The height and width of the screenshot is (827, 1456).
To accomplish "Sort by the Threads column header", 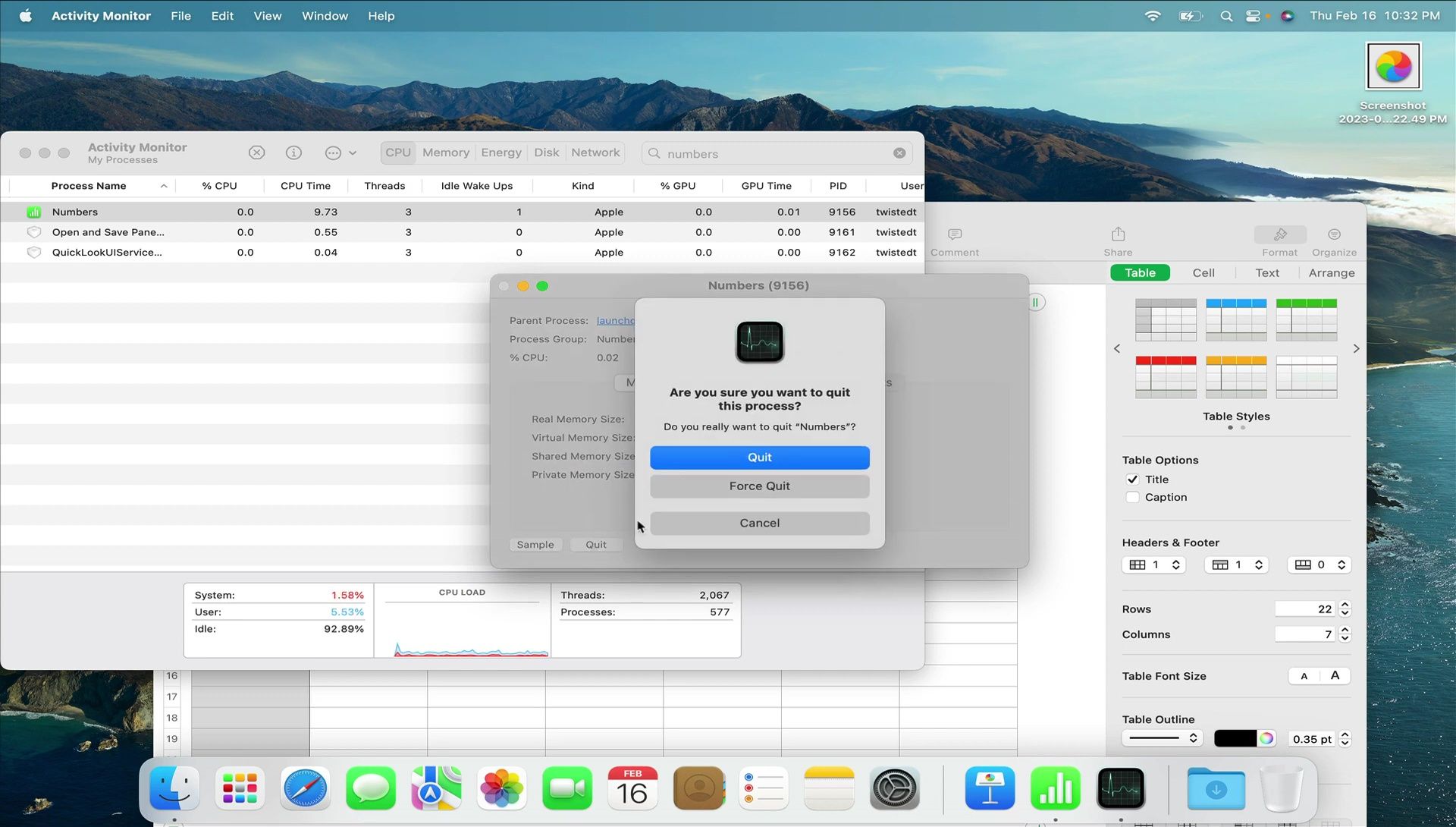I will point(384,186).
